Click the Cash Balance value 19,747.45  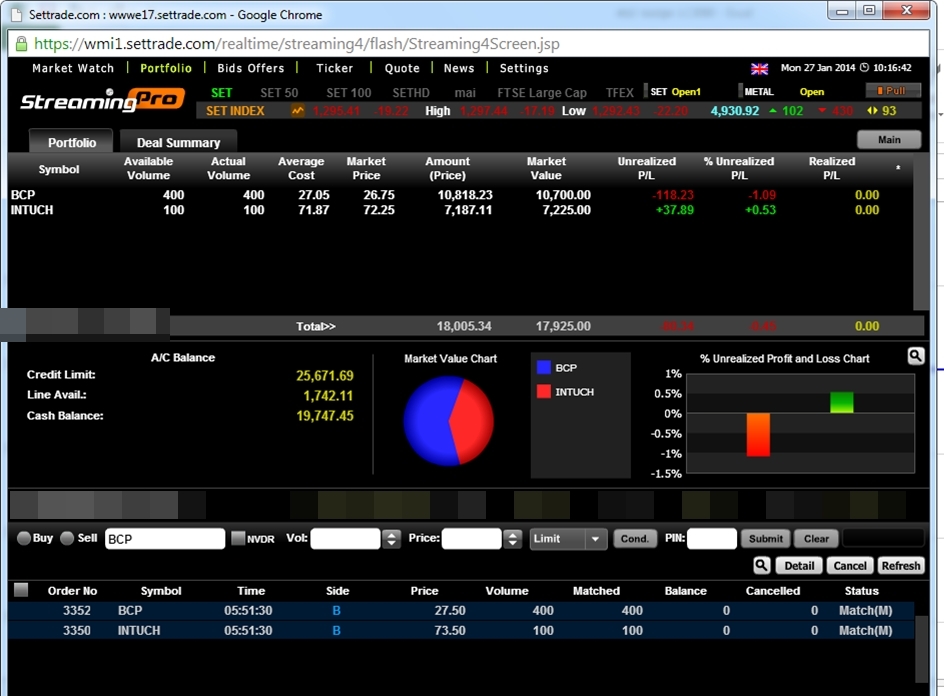324,415
